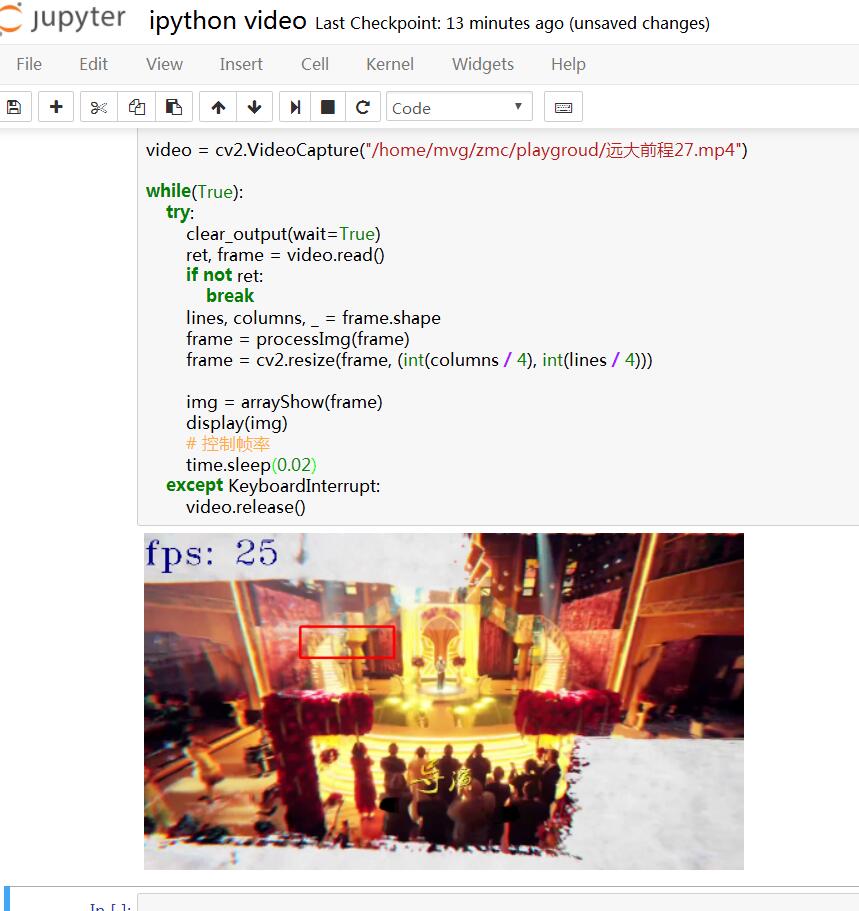The image size is (859, 911).
Task: Open the Kernel menu
Action: 389,64
